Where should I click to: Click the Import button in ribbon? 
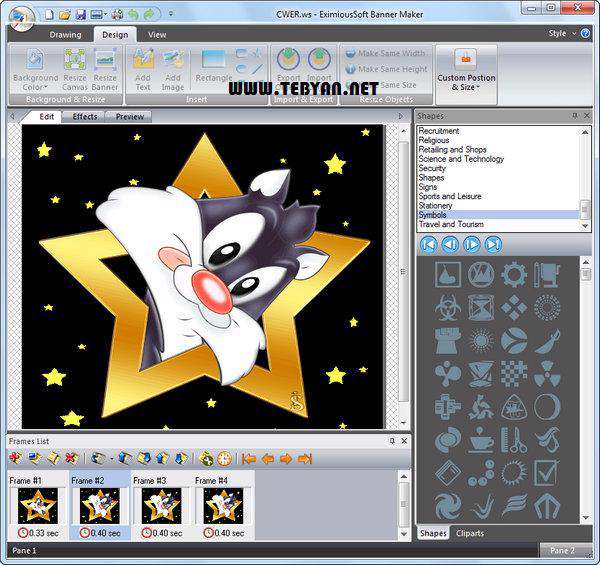point(319,65)
